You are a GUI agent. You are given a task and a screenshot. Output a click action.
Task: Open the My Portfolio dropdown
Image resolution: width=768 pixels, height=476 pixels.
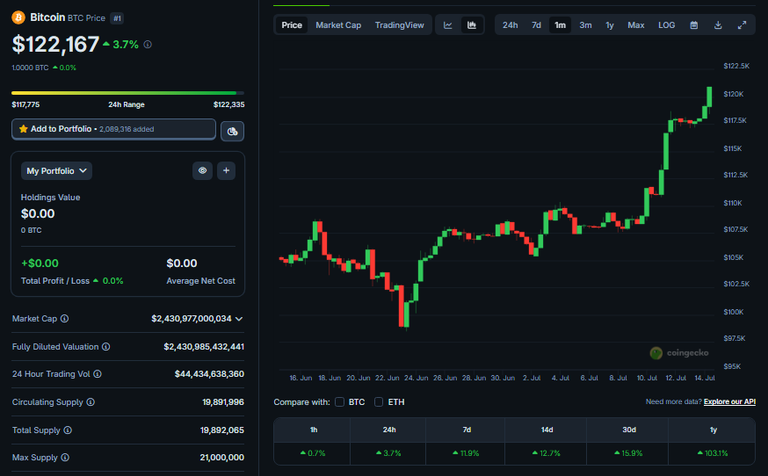[56, 171]
